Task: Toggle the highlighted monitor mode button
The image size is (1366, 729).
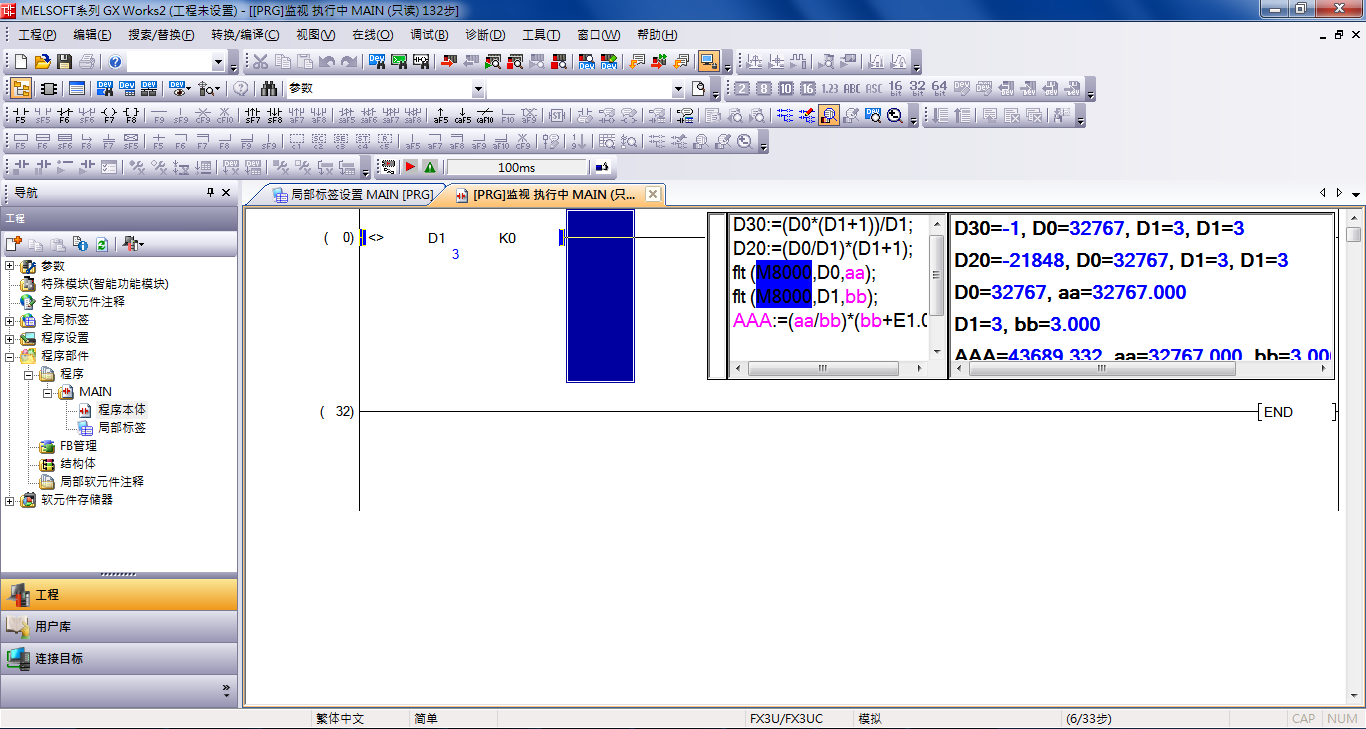Action: click(x=709, y=62)
